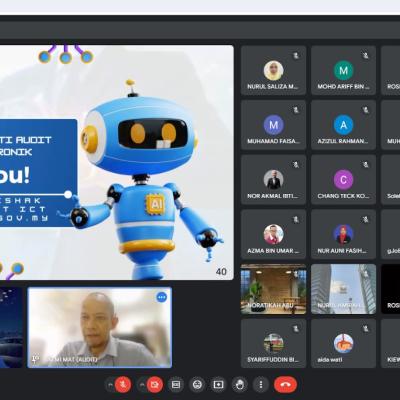Image resolution: width=400 pixels, height=400 pixels.
Task: Unmute the microphone with the red mic button
Action: [x=123, y=385]
